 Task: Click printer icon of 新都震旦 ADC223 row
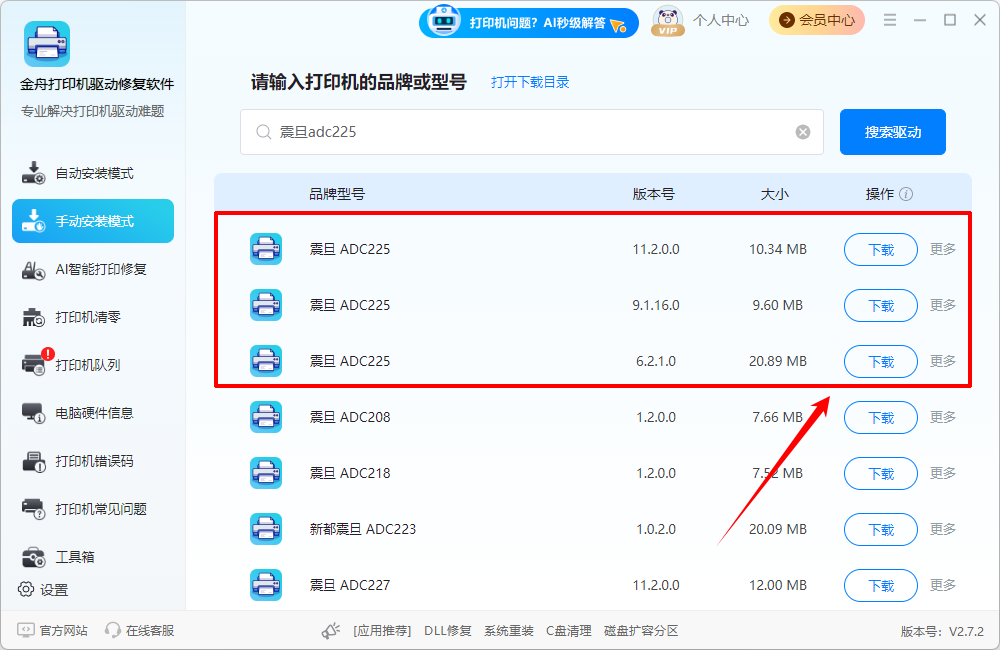point(266,529)
